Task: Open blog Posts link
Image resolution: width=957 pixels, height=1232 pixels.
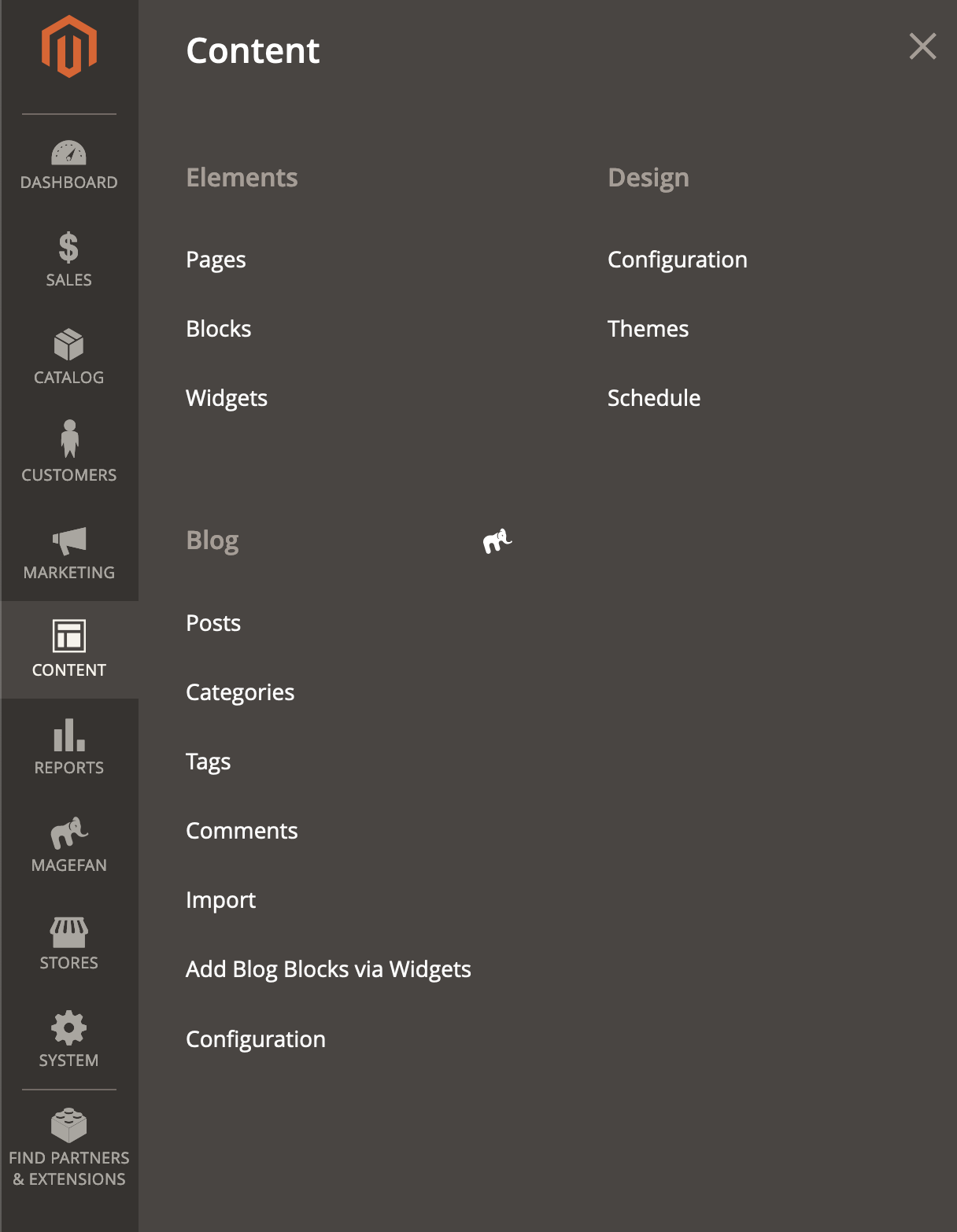Action: tap(213, 623)
